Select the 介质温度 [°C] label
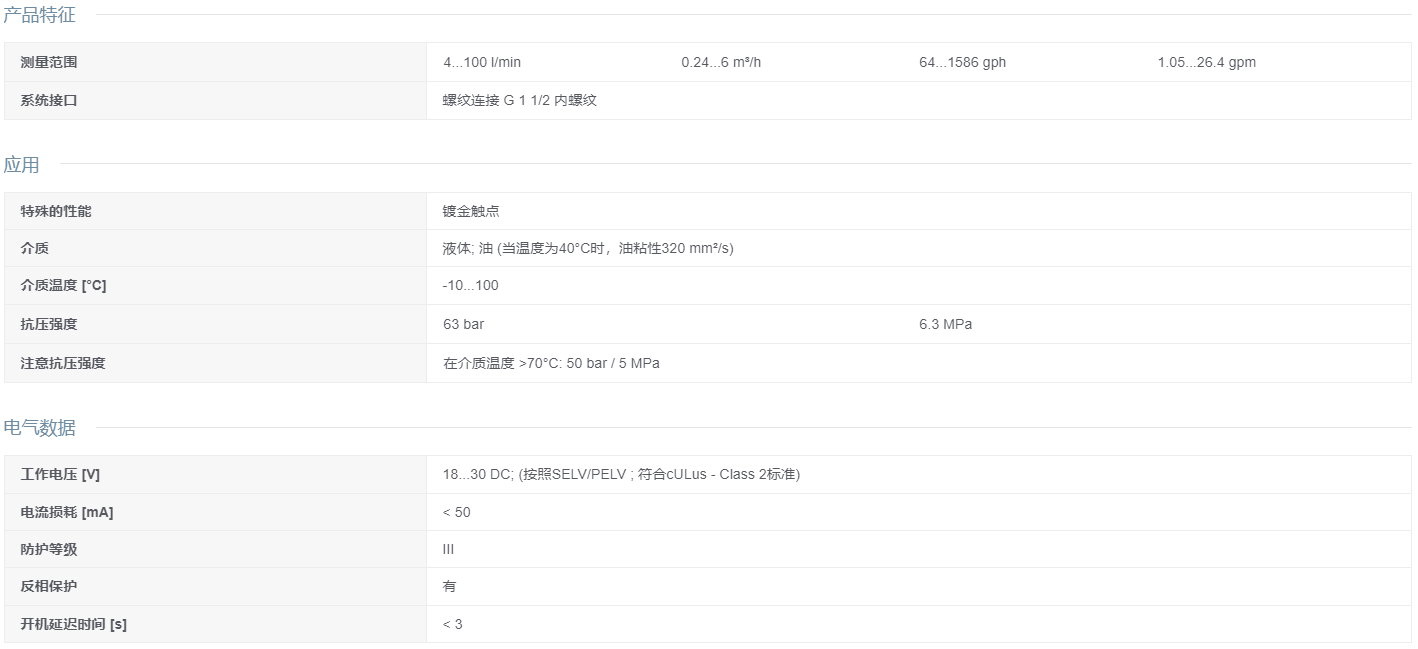 [63, 285]
